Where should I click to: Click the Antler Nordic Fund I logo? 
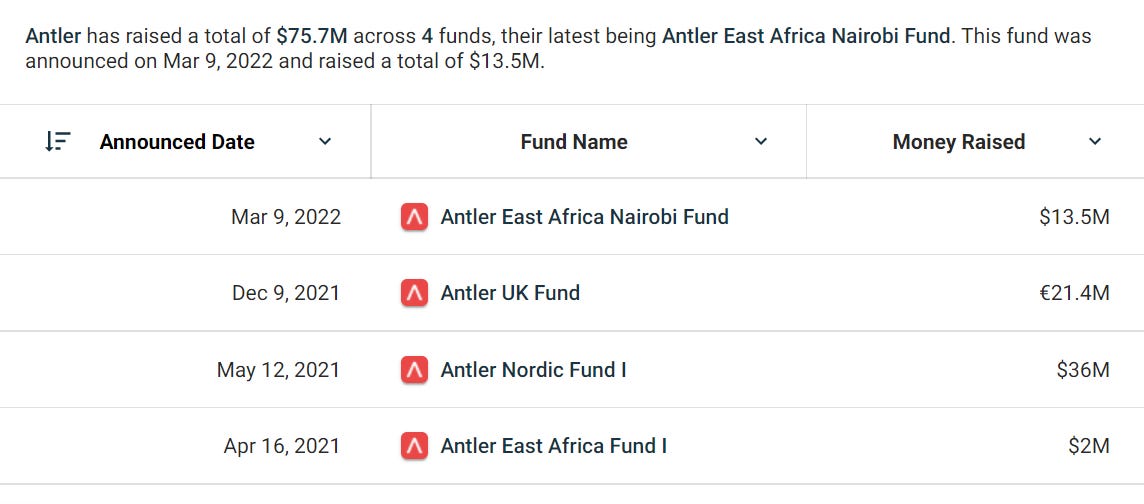point(414,370)
